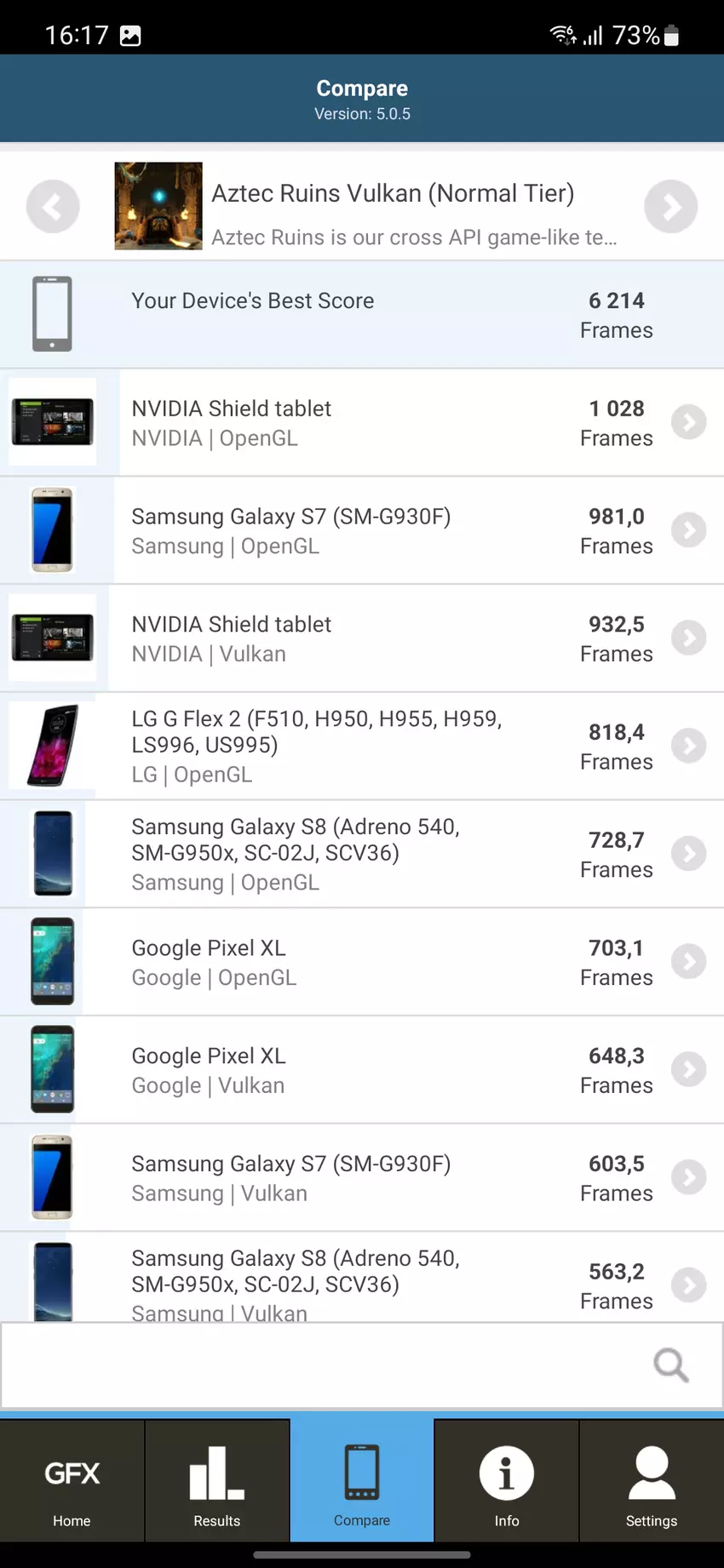Tap Samsung Galaxy S8 OpenGL device image
This screenshot has width=724, height=1568.
coord(53,854)
